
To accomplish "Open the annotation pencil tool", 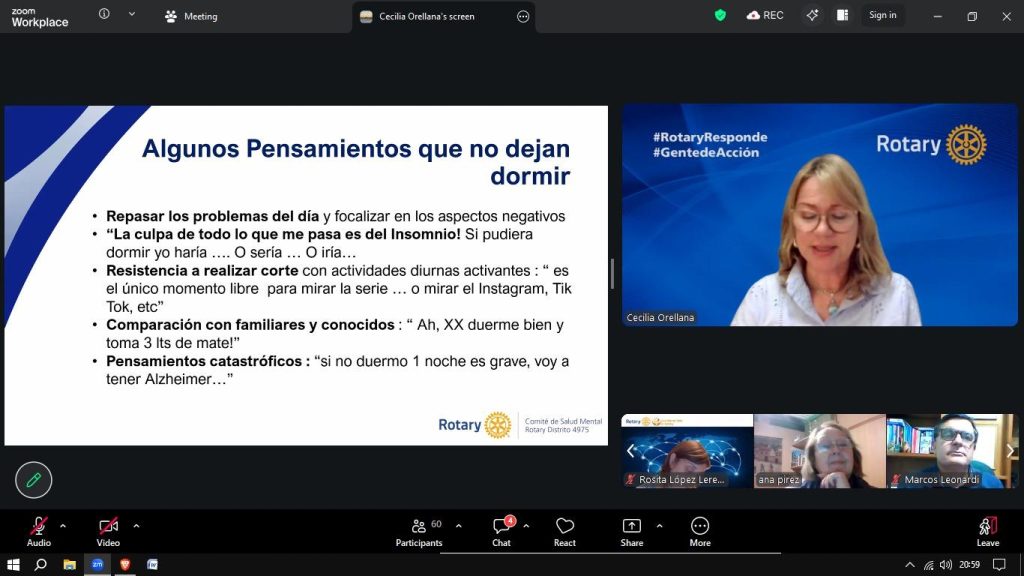I will pyautogui.click(x=33, y=480).
